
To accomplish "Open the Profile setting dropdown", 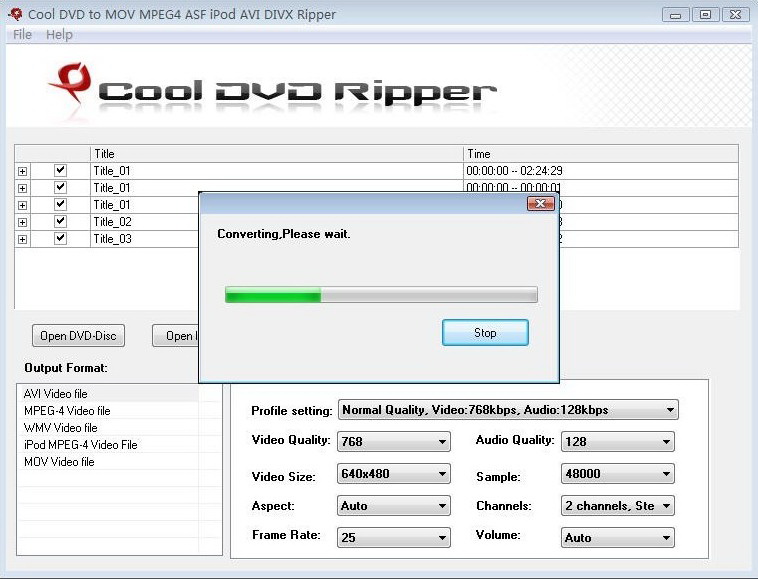I will click(508, 410).
